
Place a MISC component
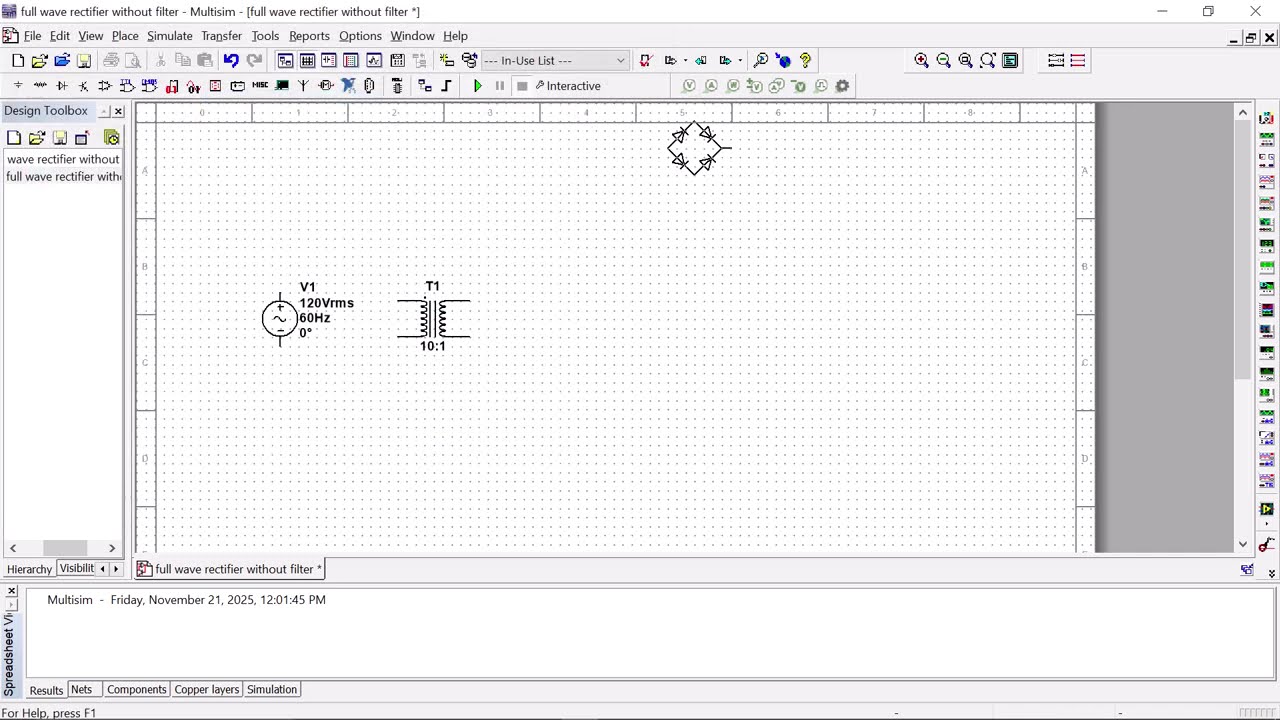tap(260, 86)
